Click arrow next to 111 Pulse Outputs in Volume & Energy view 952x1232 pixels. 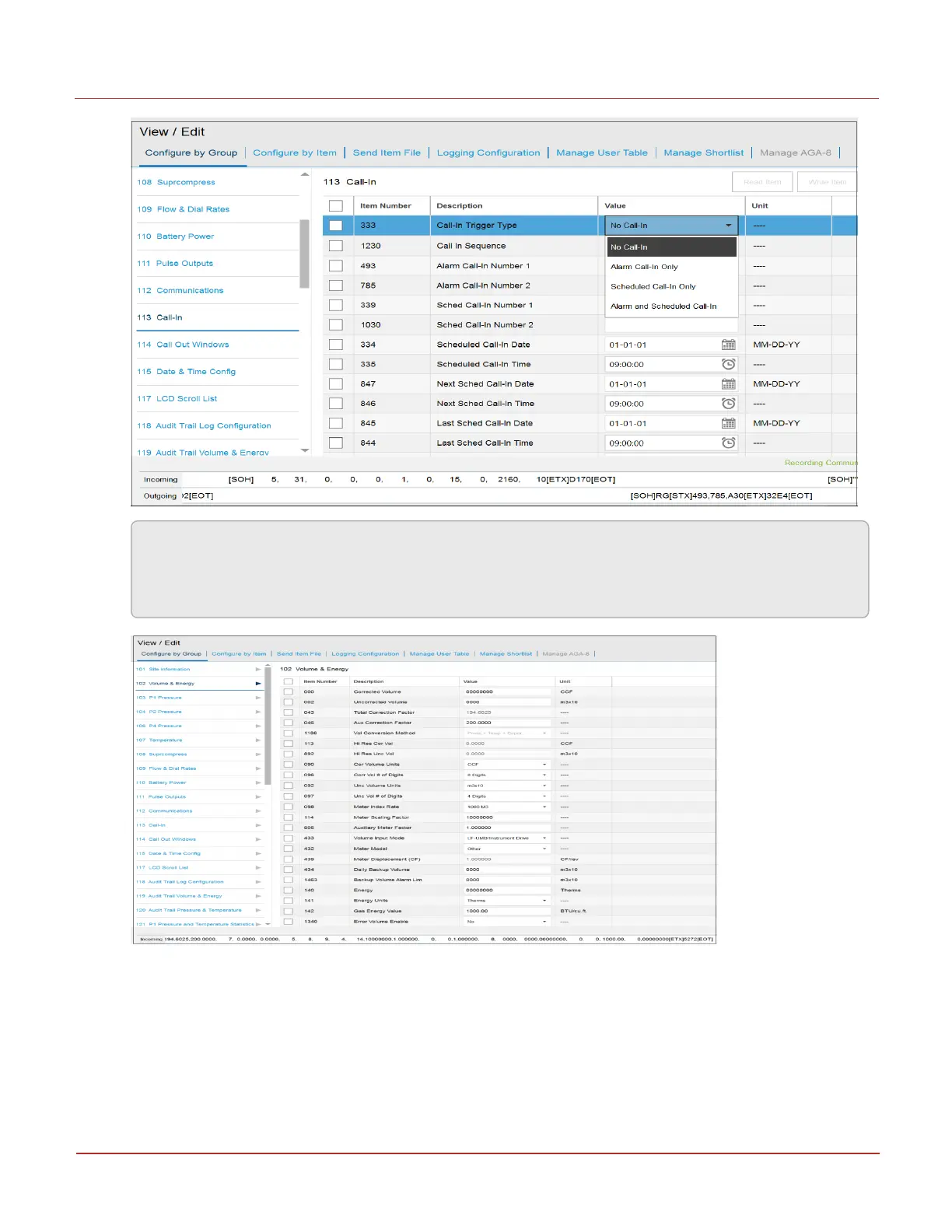258,796
